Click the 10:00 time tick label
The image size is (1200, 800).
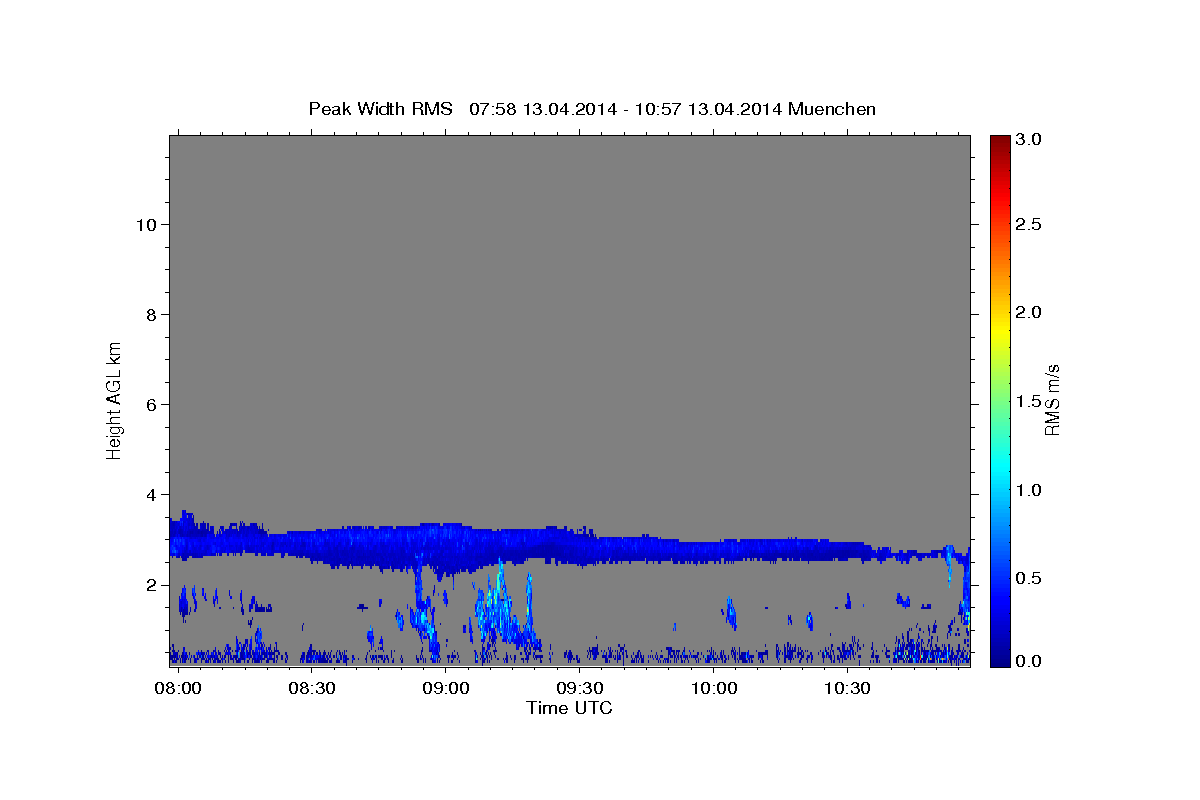coord(714,689)
